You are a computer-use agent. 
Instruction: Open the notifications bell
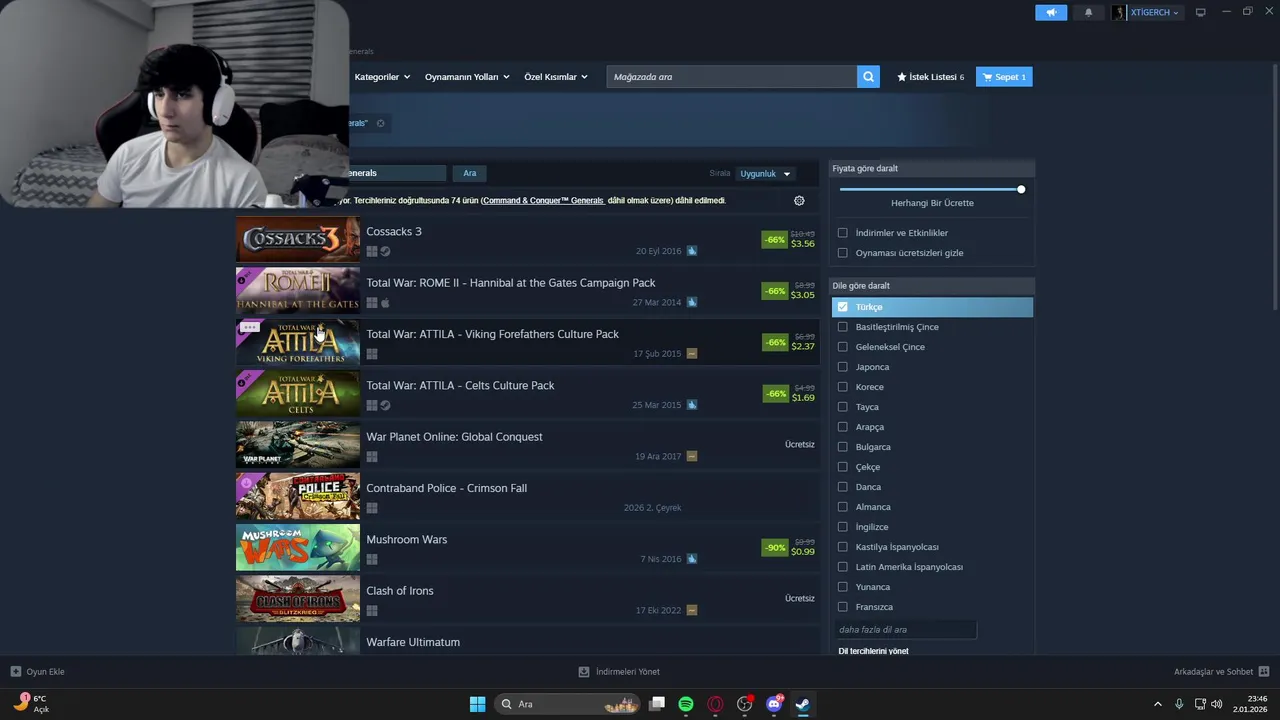coord(1088,12)
